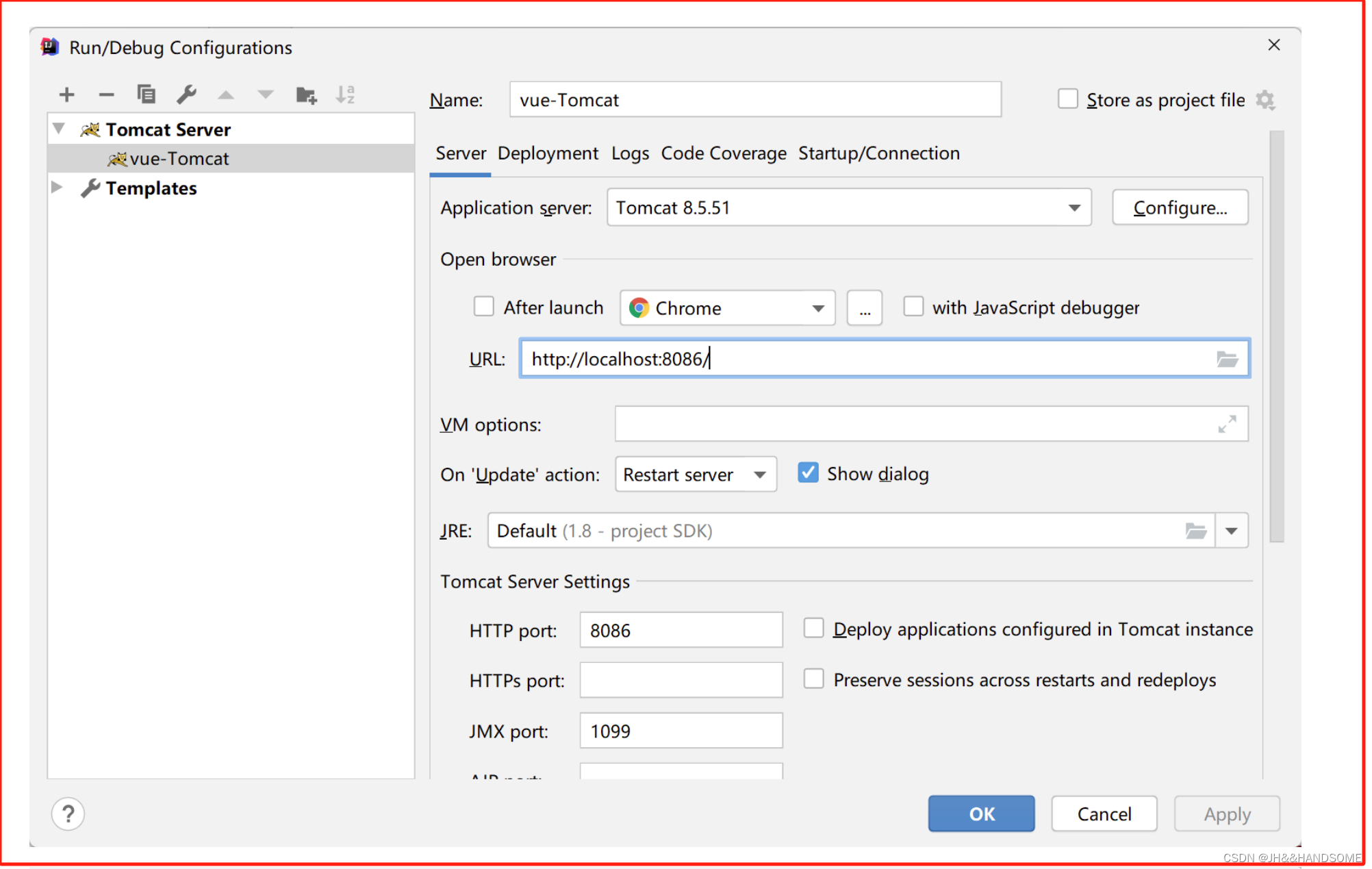Screen dimensions: 1372x869
Task: Confirm with the OK button
Action: (x=981, y=814)
